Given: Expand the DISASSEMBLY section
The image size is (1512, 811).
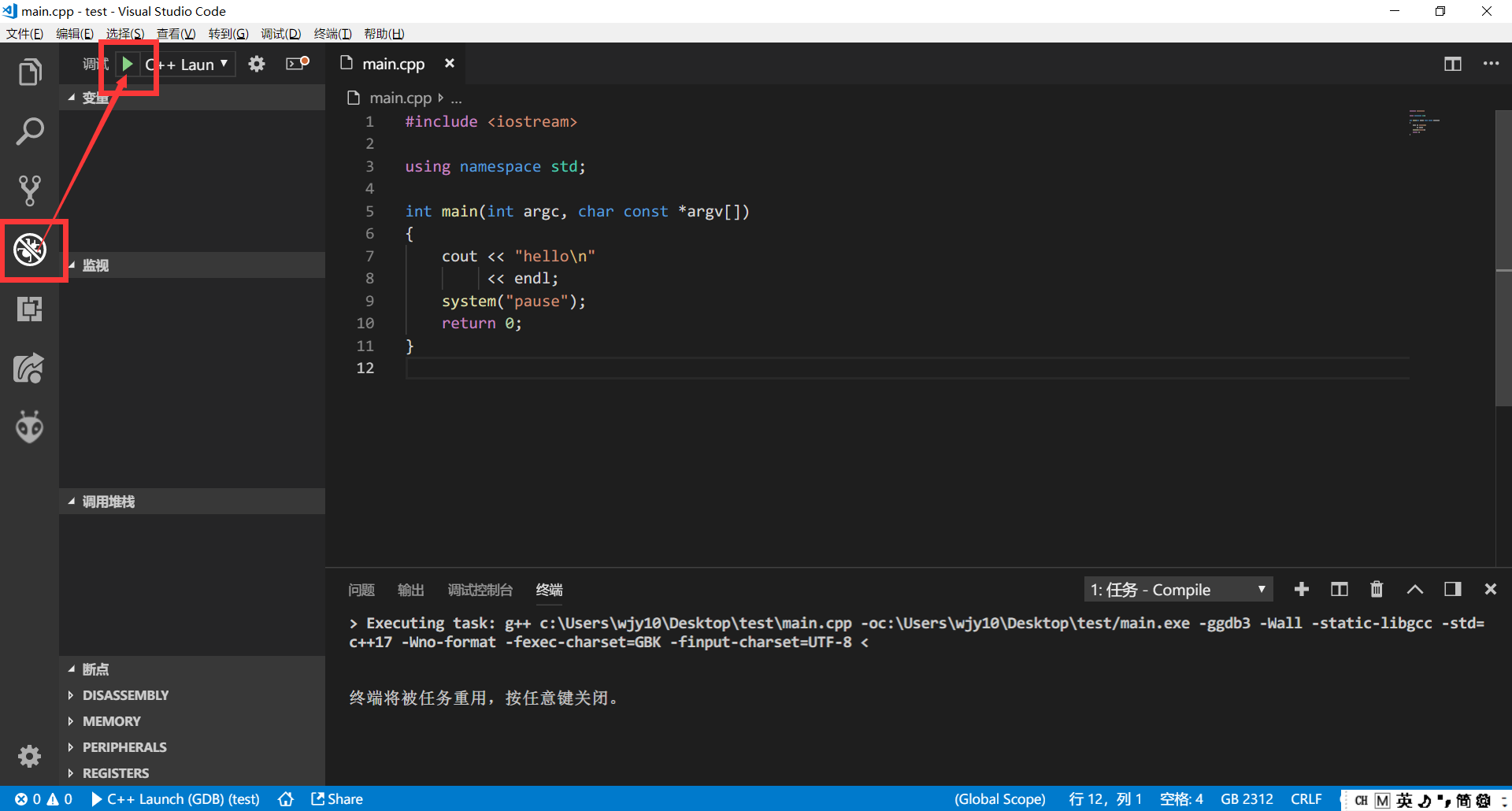Looking at the screenshot, I should (x=191, y=695).
